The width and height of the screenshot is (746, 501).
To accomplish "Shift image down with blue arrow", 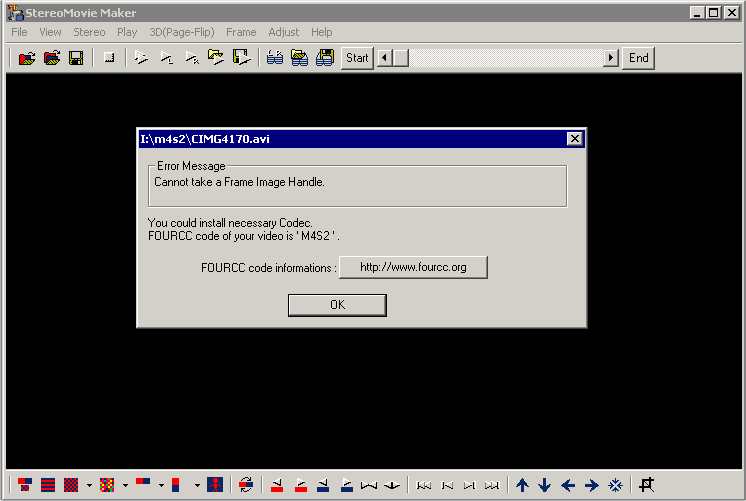I will [x=545, y=485].
